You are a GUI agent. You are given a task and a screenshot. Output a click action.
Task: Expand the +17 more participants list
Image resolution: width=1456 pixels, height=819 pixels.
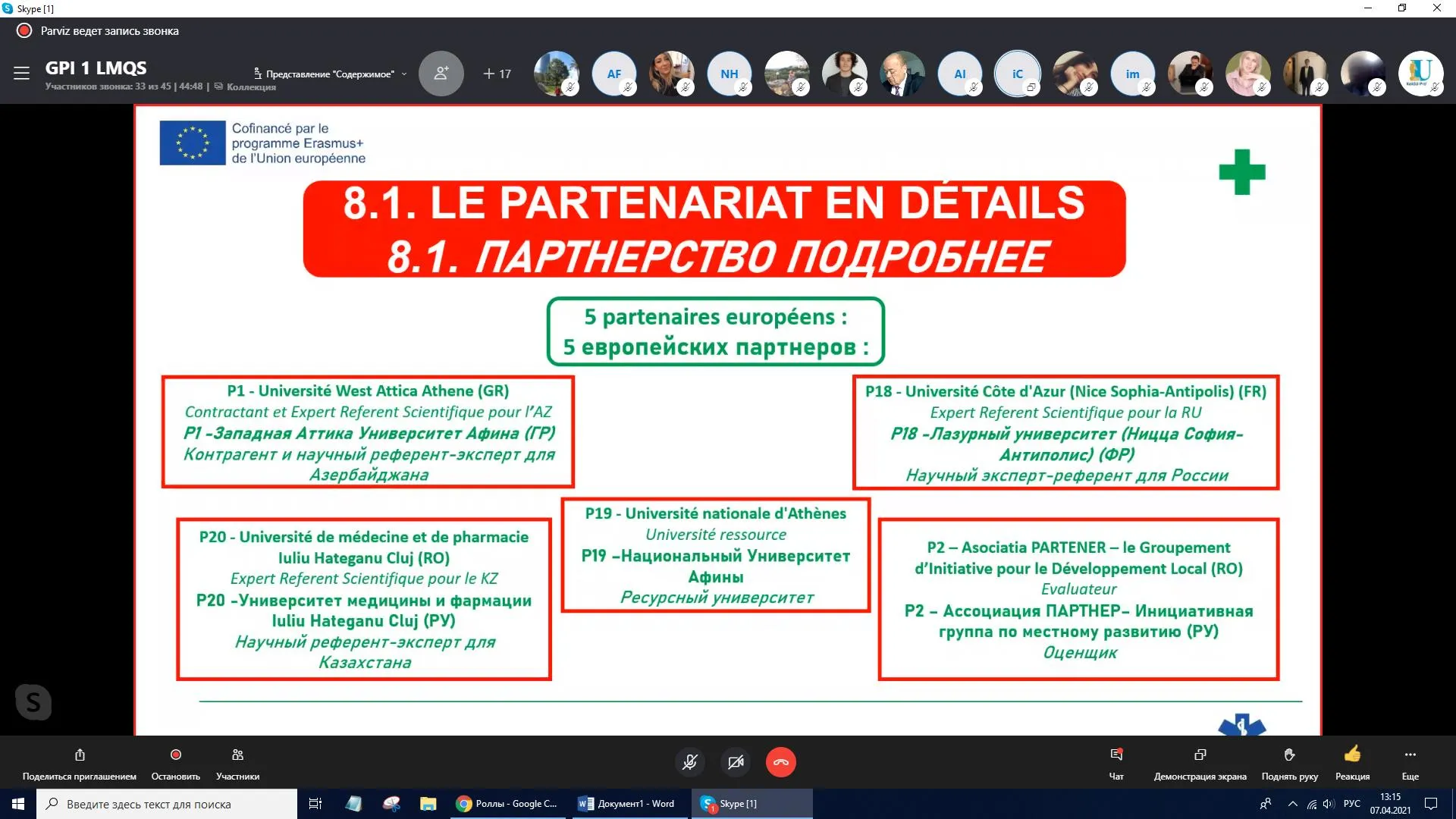click(x=497, y=74)
